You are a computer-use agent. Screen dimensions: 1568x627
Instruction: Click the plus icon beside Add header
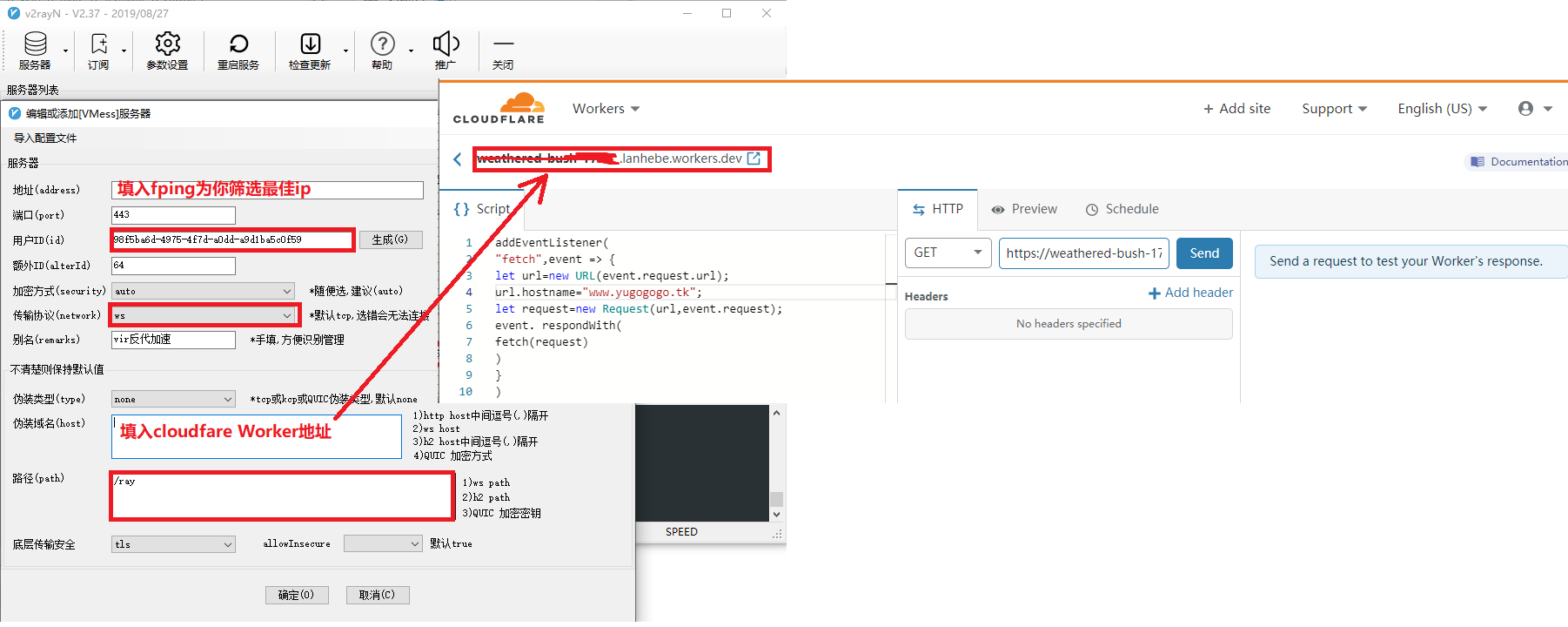point(1155,293)
